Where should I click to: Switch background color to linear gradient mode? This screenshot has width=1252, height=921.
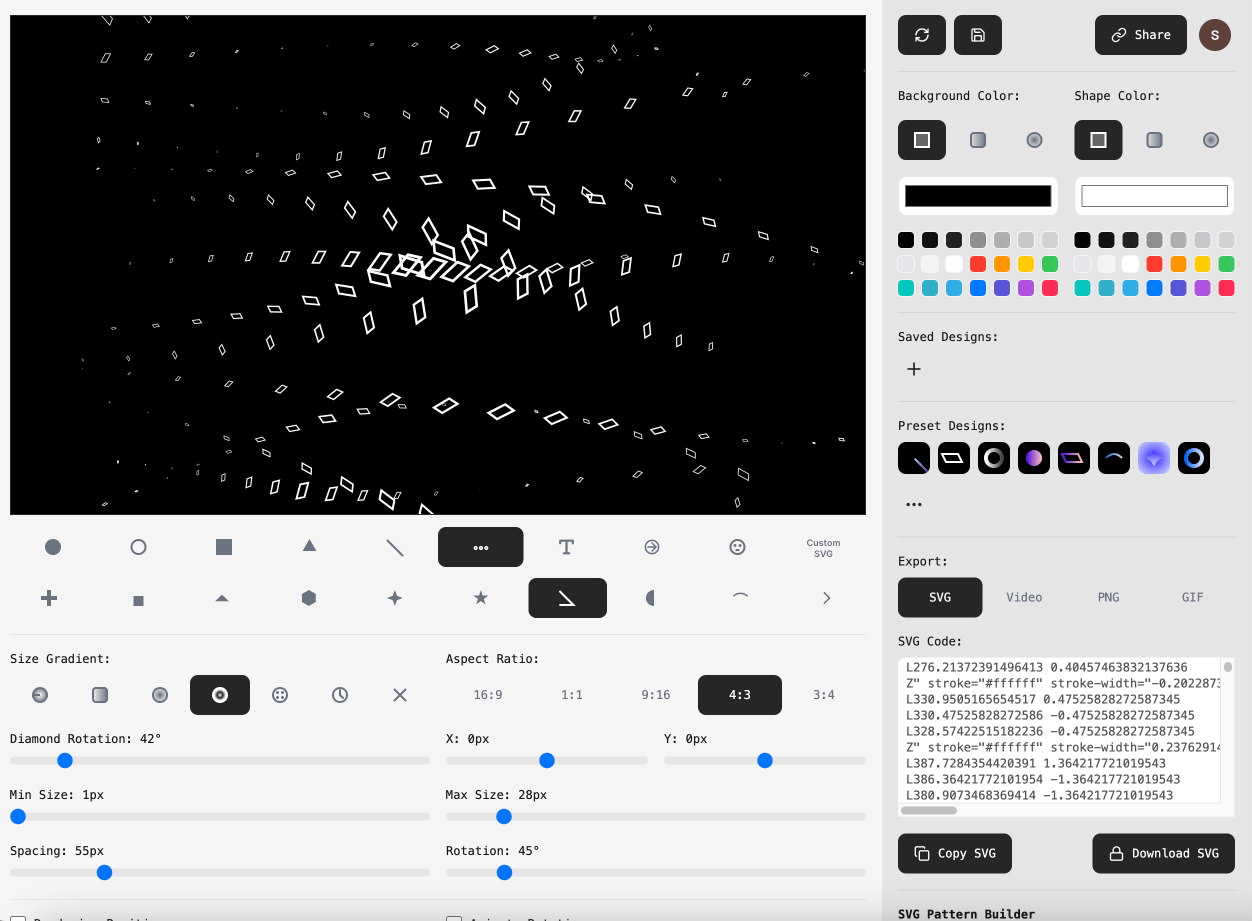978,140
